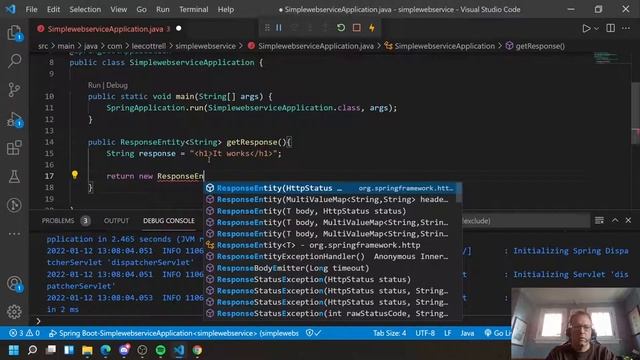Expand the 'src' breadcrumb
Image resolution: width=640 pixels, height=360 pixels.
43,46
